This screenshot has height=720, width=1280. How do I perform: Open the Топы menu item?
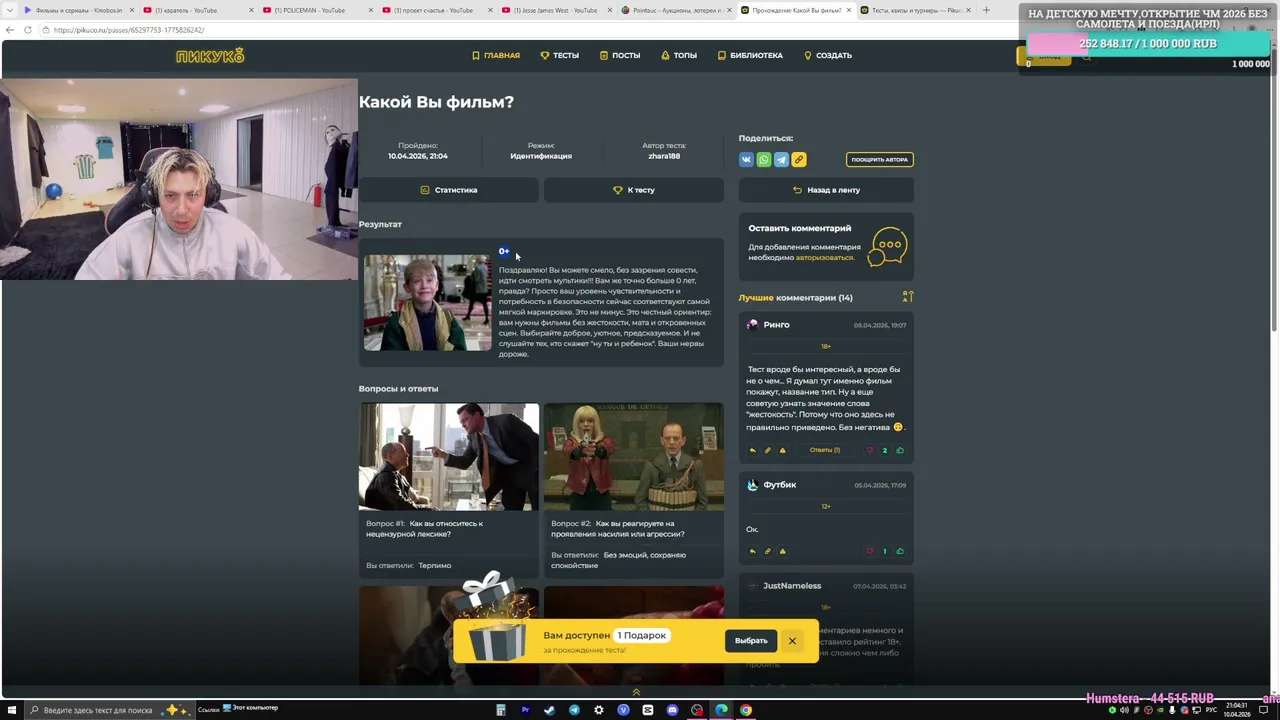(679, 56)
